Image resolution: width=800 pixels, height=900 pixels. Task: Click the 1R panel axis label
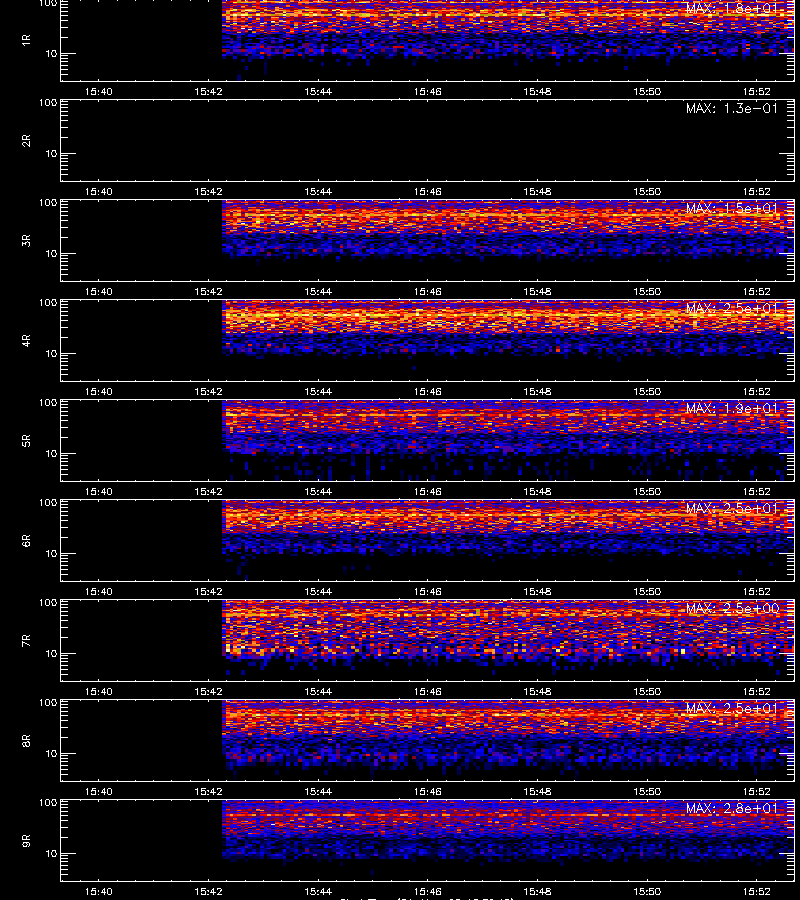coord(26,40)
